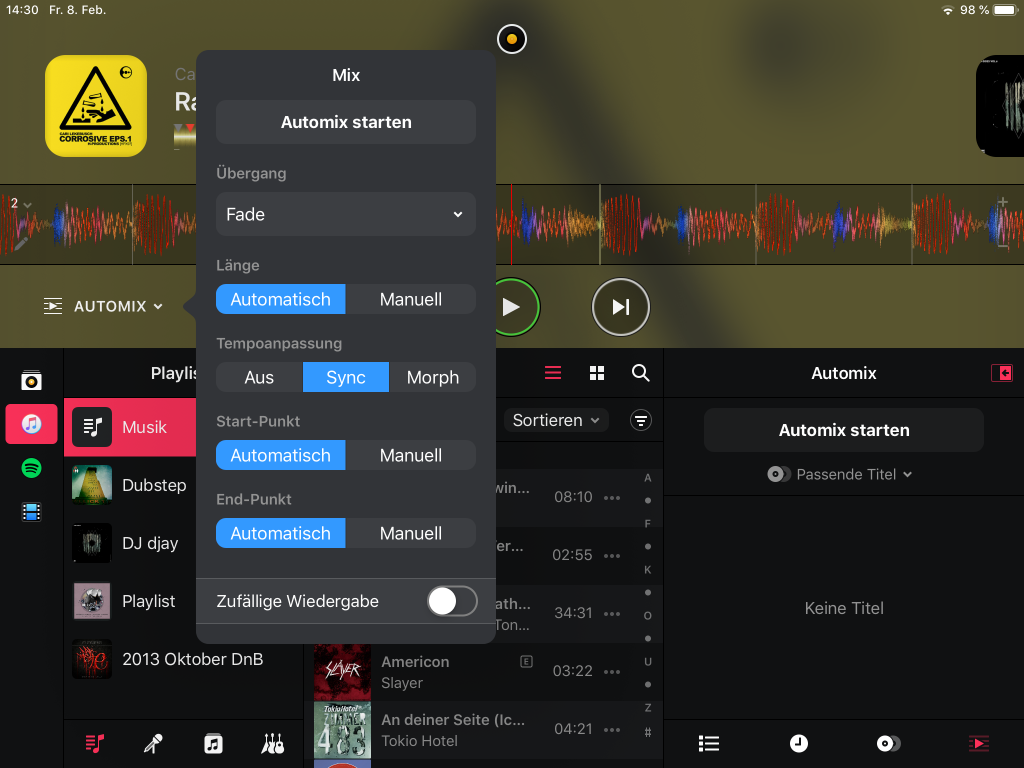
Task: Open the Dubstep playlist
Action: pyautogui.click(x=154, y=485)
